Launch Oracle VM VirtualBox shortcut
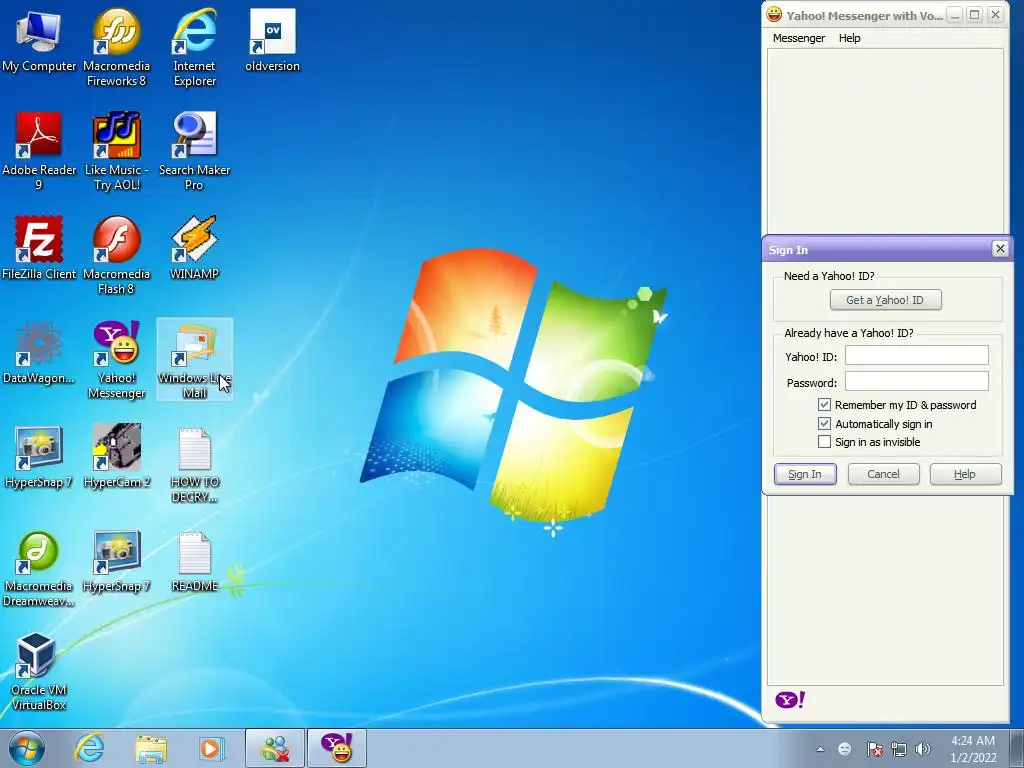Screen dimensions: 1024x768 coord(39,671)
